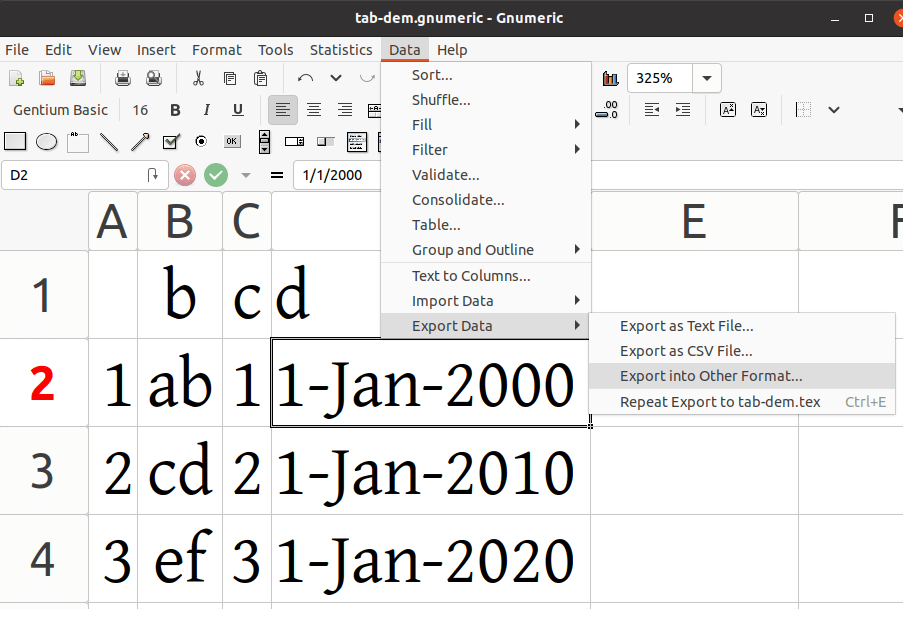Select the ellipse drawing tool
The image size is (903, 618).
[46, 141]
